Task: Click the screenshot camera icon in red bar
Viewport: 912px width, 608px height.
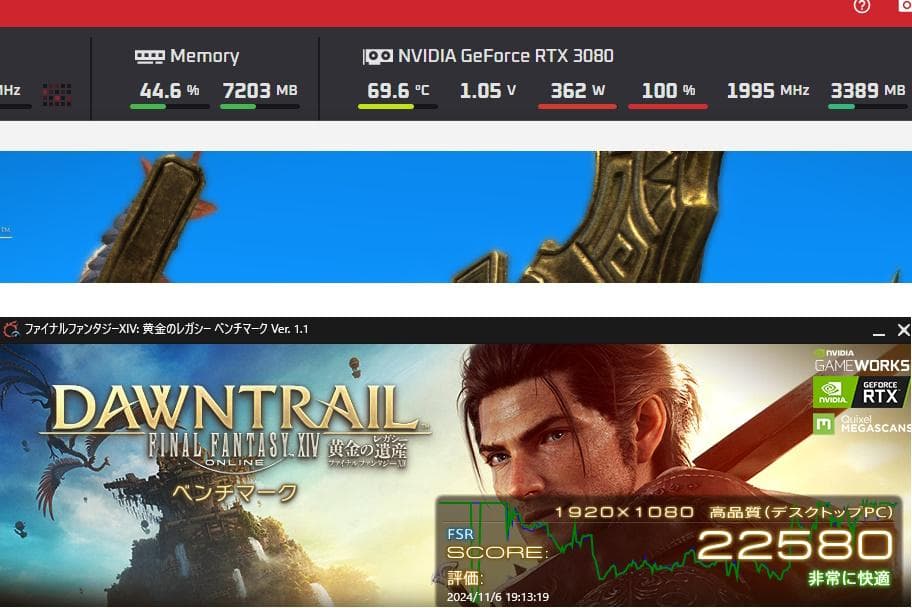Action: point(906,6)
